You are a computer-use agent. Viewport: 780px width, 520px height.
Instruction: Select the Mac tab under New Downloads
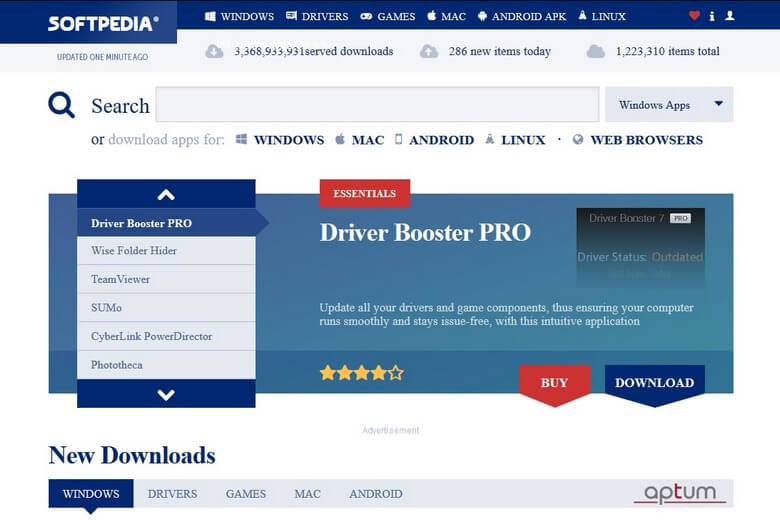click(307, 494)
